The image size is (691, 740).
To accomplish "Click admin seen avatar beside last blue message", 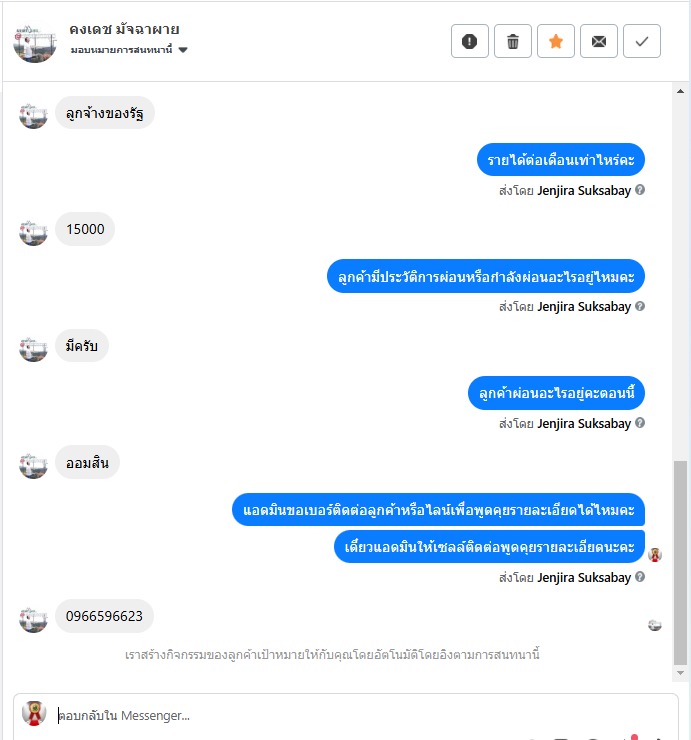I will 655,555.
